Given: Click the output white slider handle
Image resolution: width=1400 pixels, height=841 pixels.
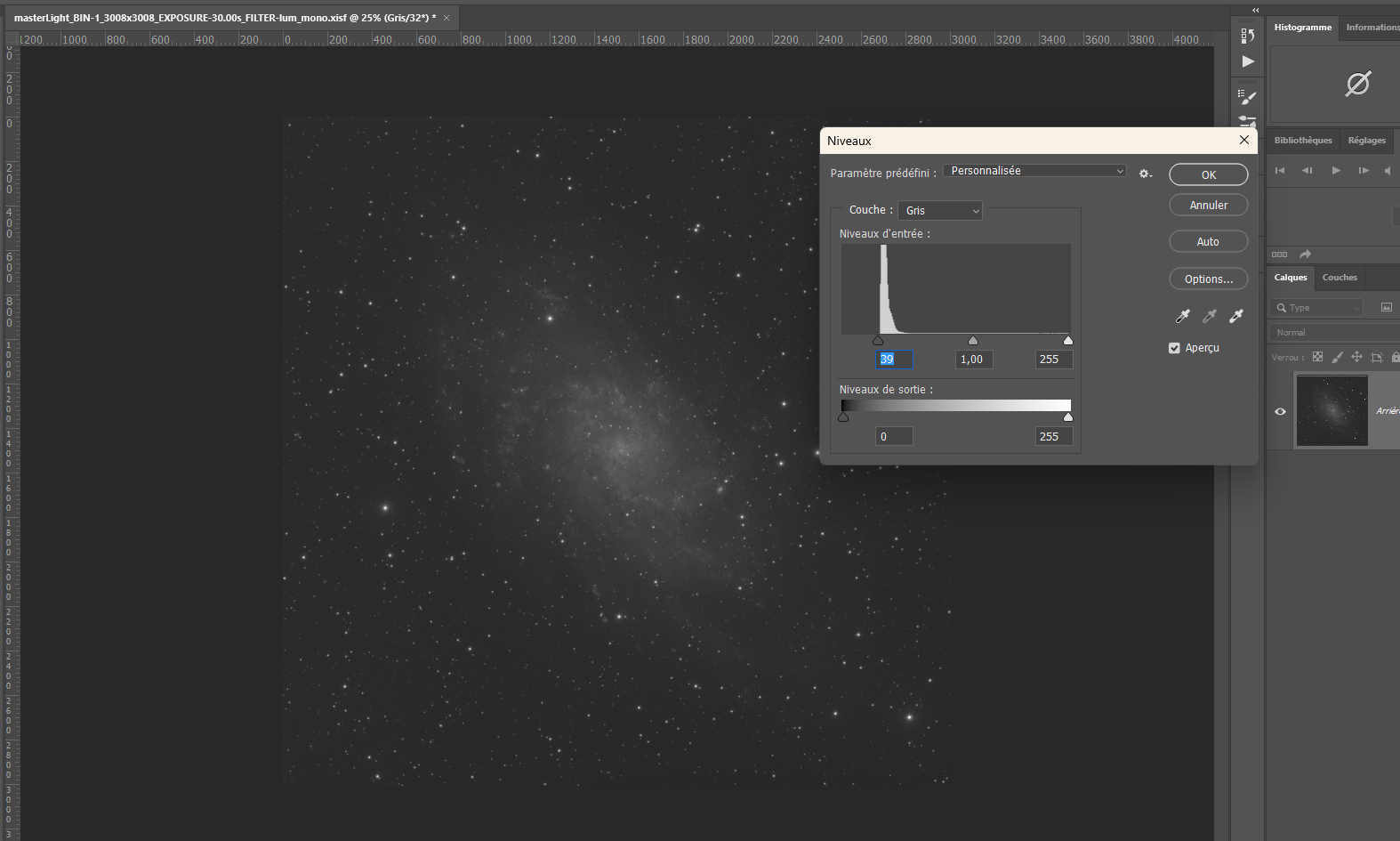Looking at the screenshot, I should tap(1068, 416).
